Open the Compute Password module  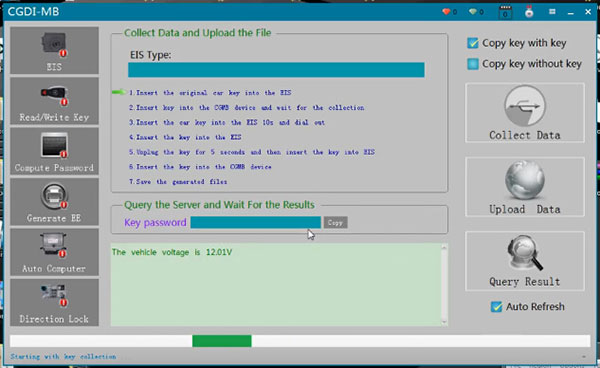[x=54, y=151]
